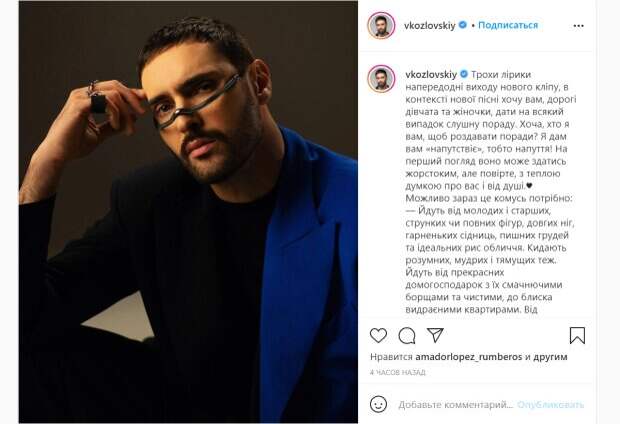Viewport: 620px width, 424px height.
Task: Click the verified badge in the caption
Action: pos(464,74)
